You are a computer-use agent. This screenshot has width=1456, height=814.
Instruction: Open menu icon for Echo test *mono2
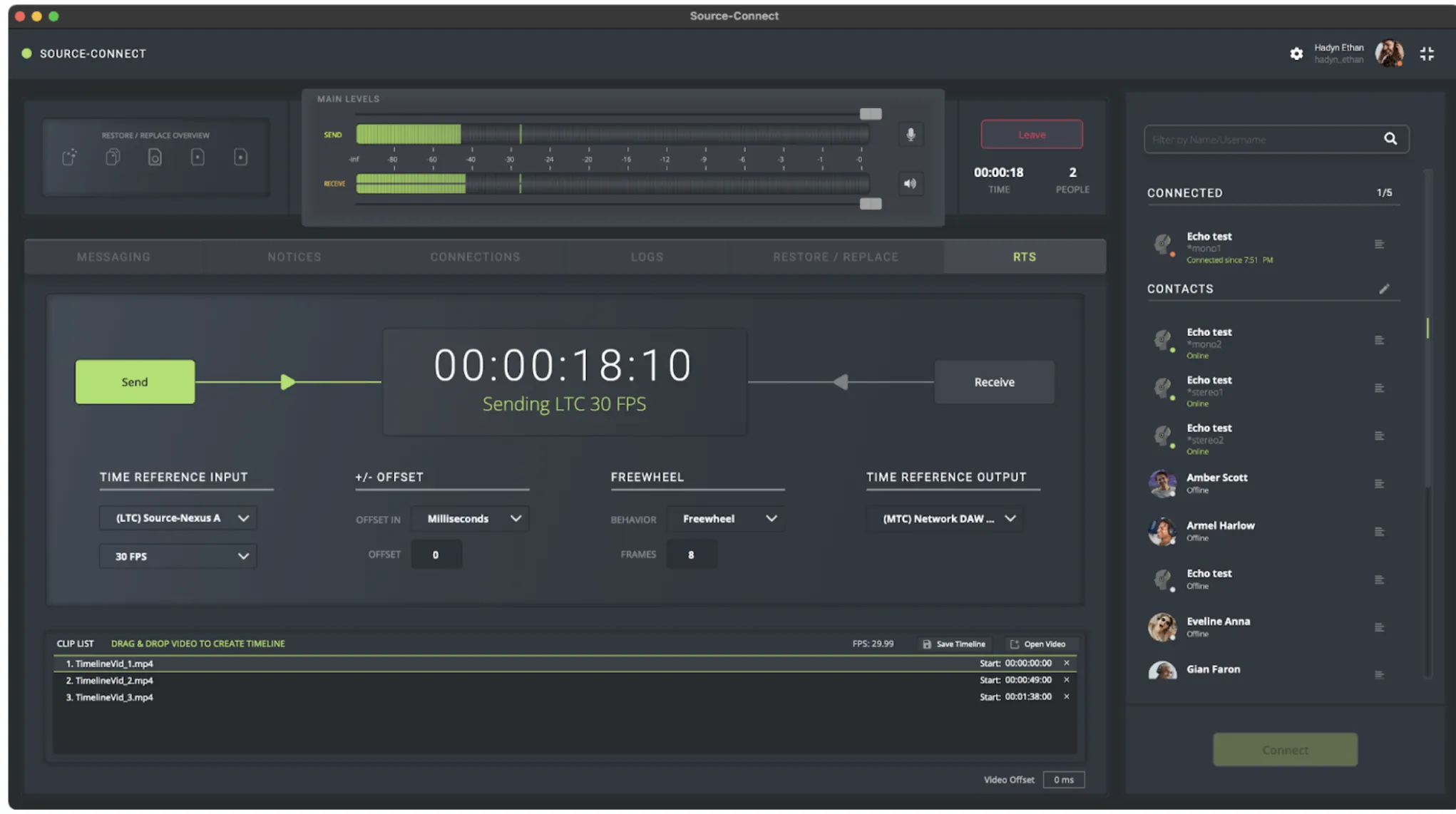click(1380, 340)
